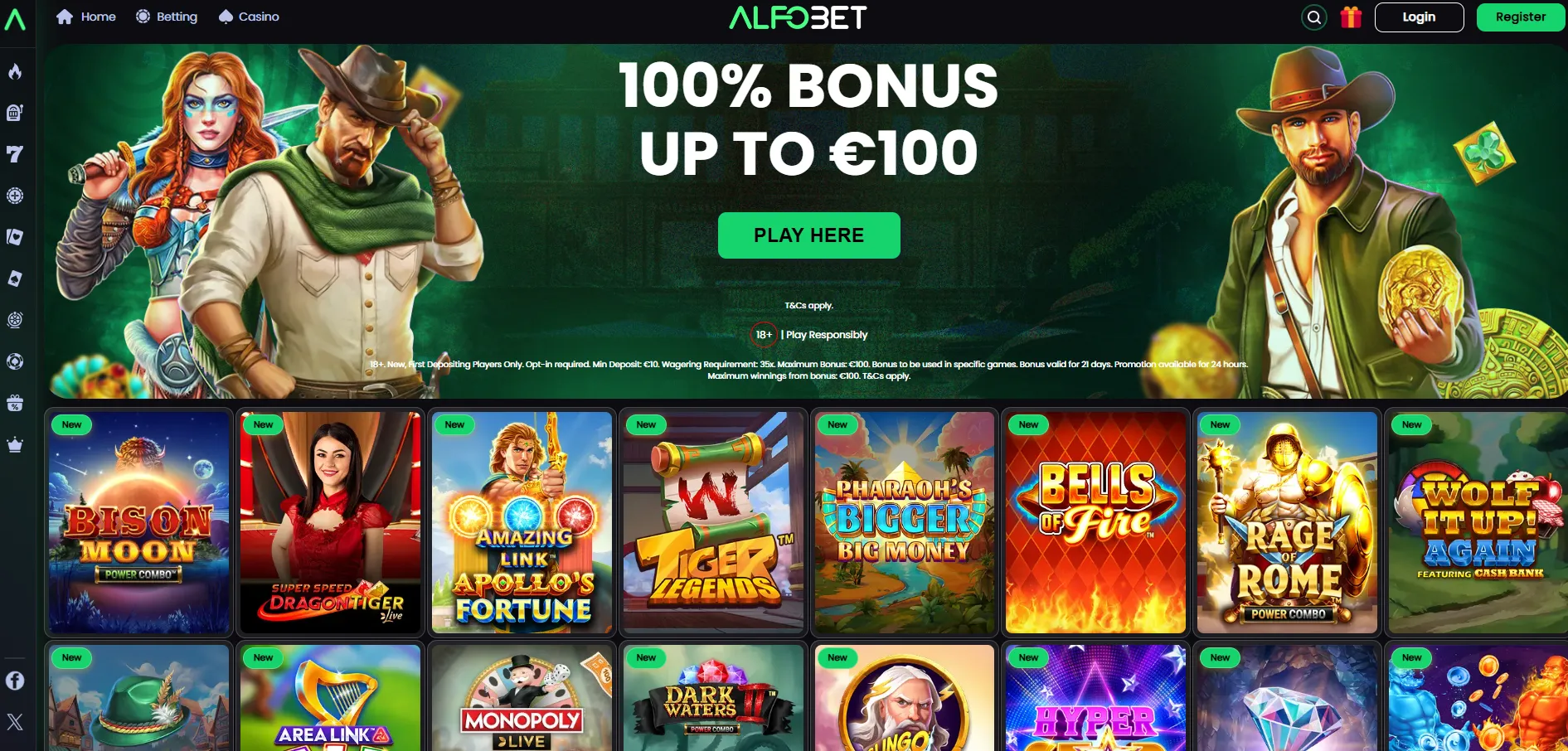Open the playing cards heart sidebar icon

pos(15,237)
